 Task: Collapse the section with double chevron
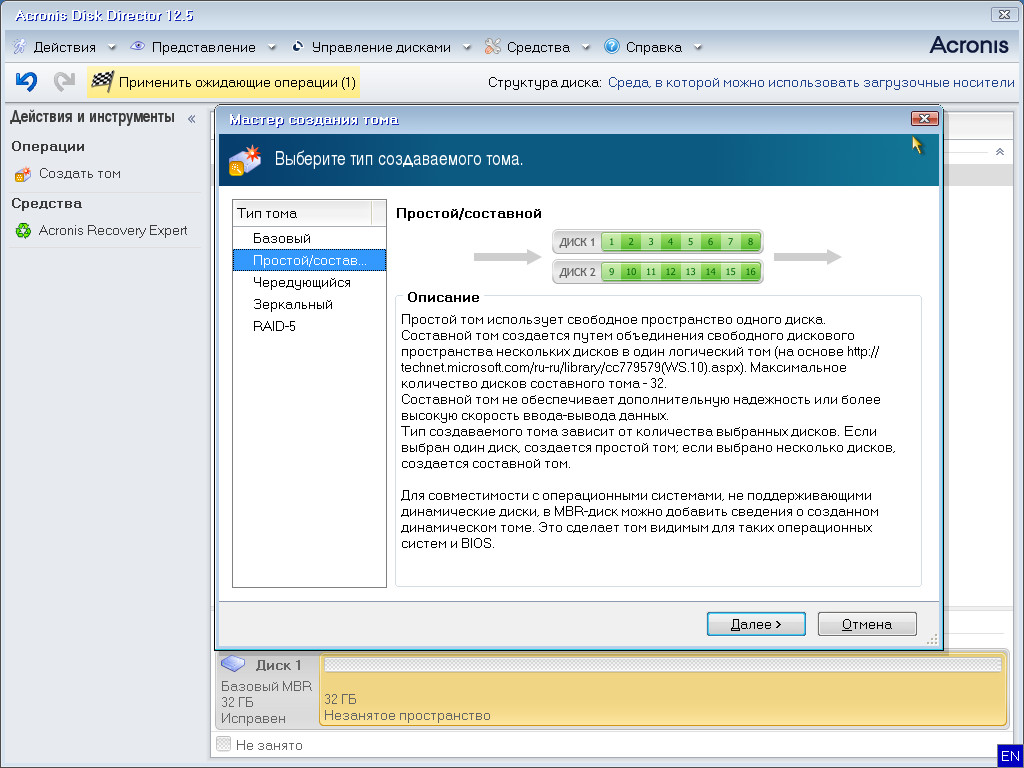999,152
